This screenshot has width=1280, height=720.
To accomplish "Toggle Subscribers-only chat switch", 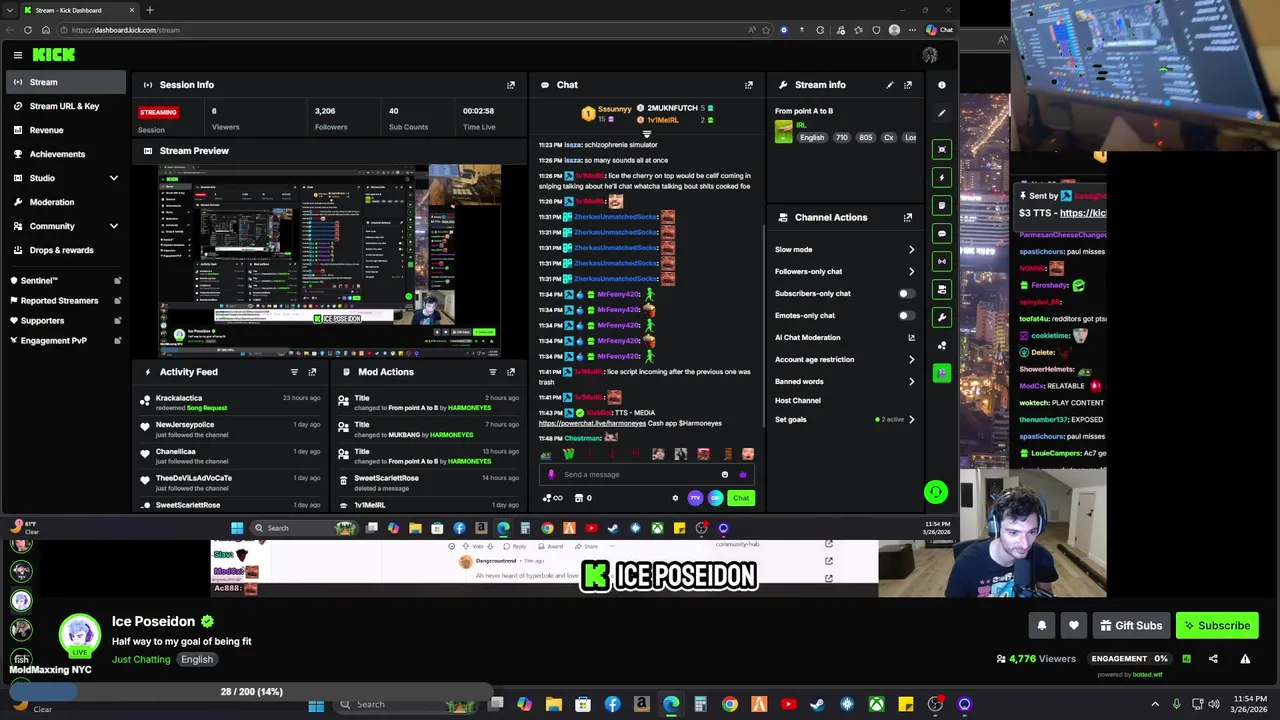I will (x=905, y=294).
